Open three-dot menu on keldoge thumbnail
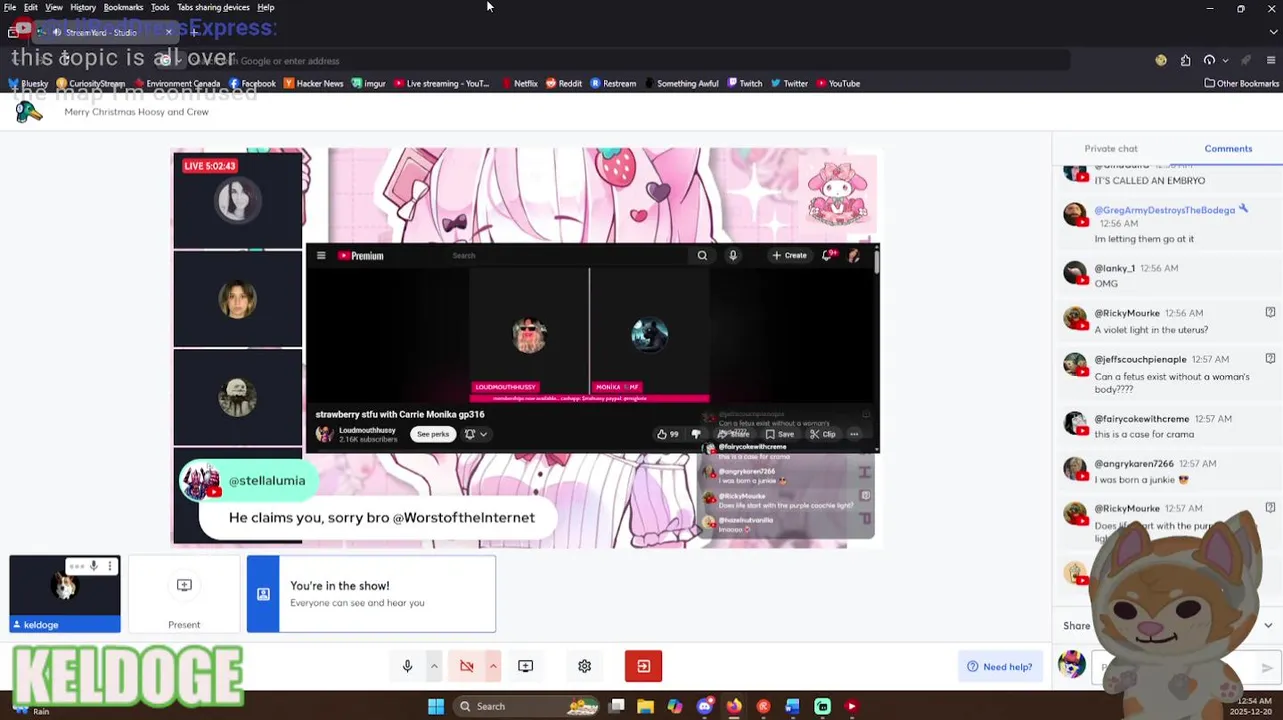Screen dimensions: 1283x720 coord(110,566)
